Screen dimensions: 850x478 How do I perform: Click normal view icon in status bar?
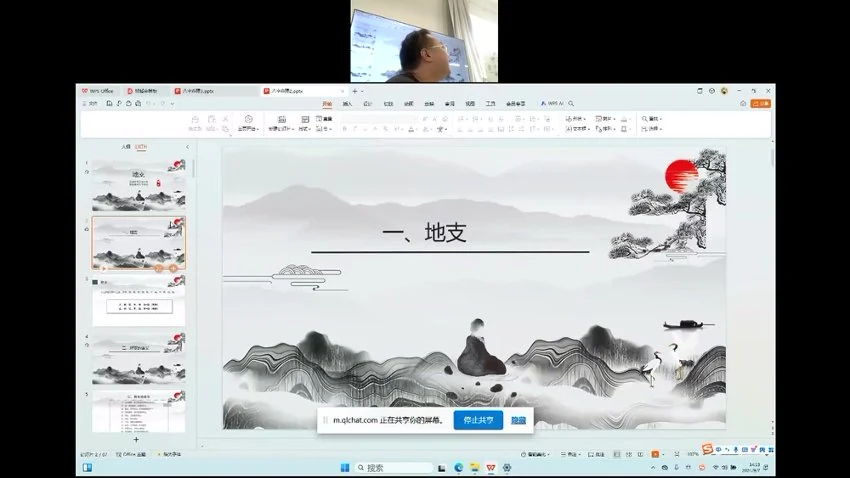(x=617, y=454)
